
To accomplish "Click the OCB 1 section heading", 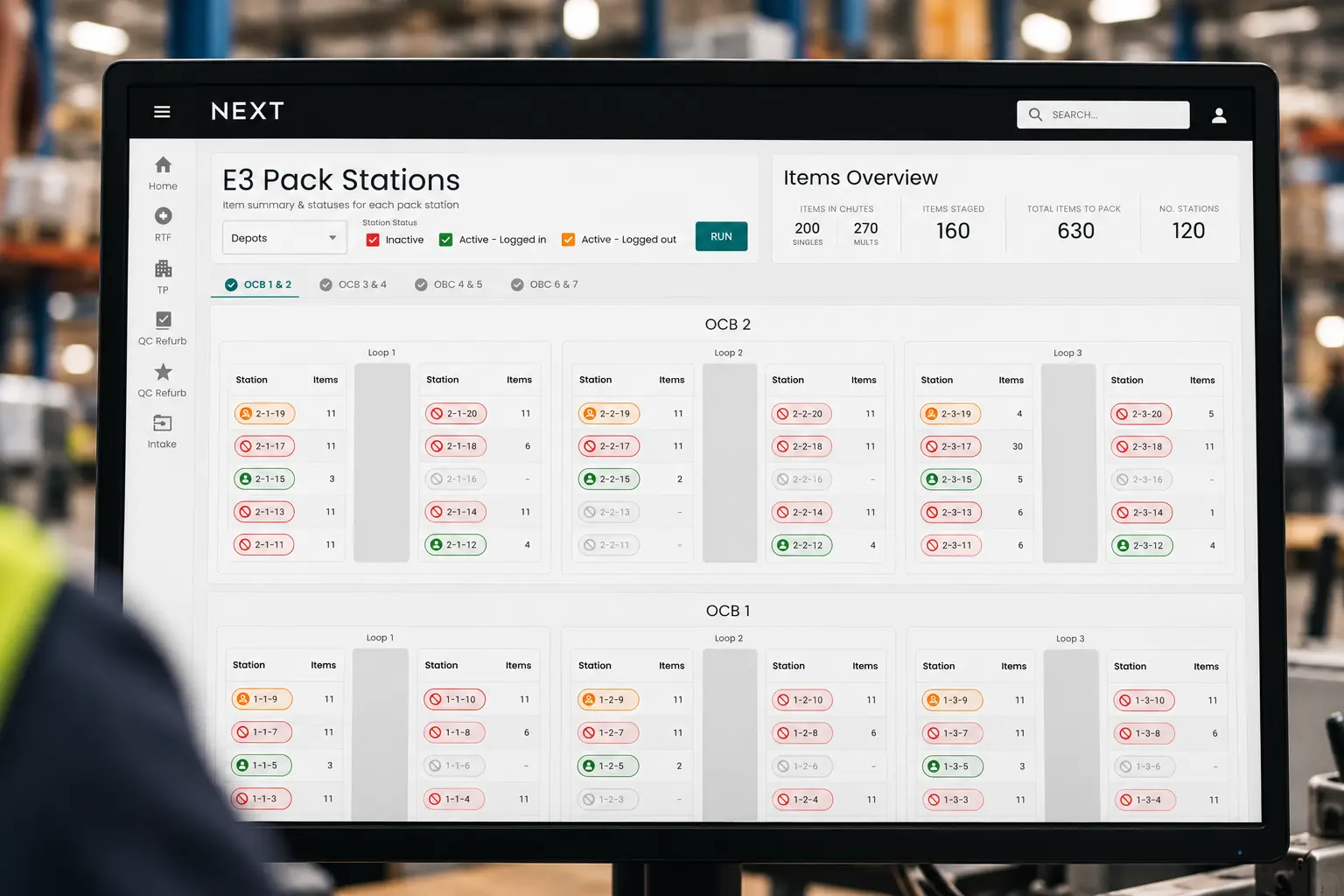I will click(x=728, y=611).
